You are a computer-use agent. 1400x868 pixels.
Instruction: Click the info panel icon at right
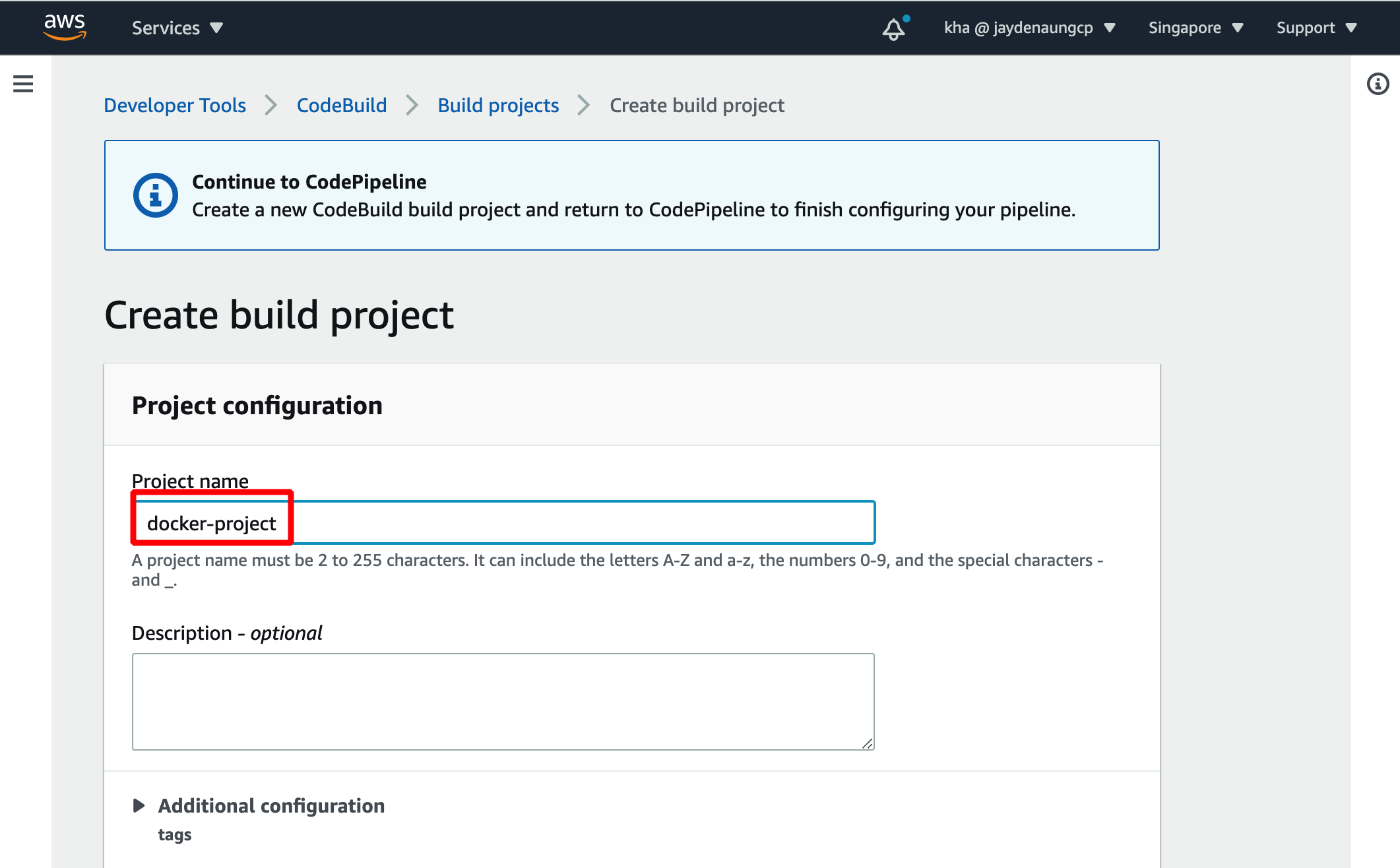click(1378, 84)
